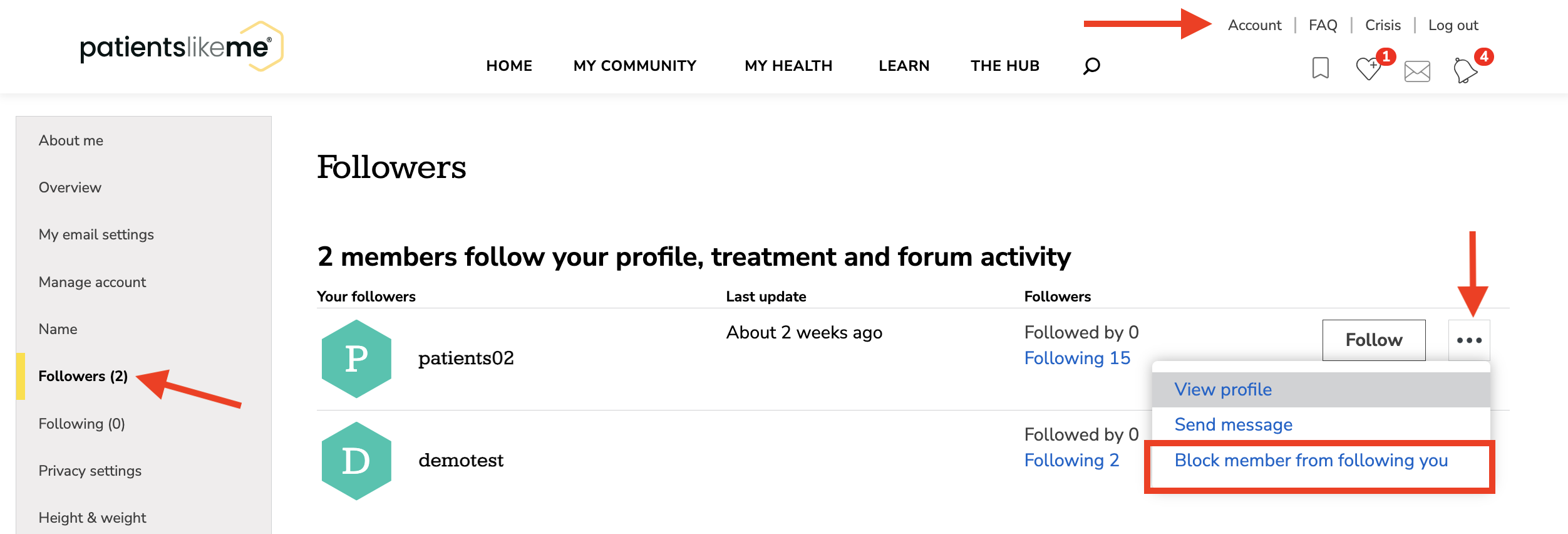Open the search magnifier icon
Screen dimensions: 1568x534
point(1091,66)
